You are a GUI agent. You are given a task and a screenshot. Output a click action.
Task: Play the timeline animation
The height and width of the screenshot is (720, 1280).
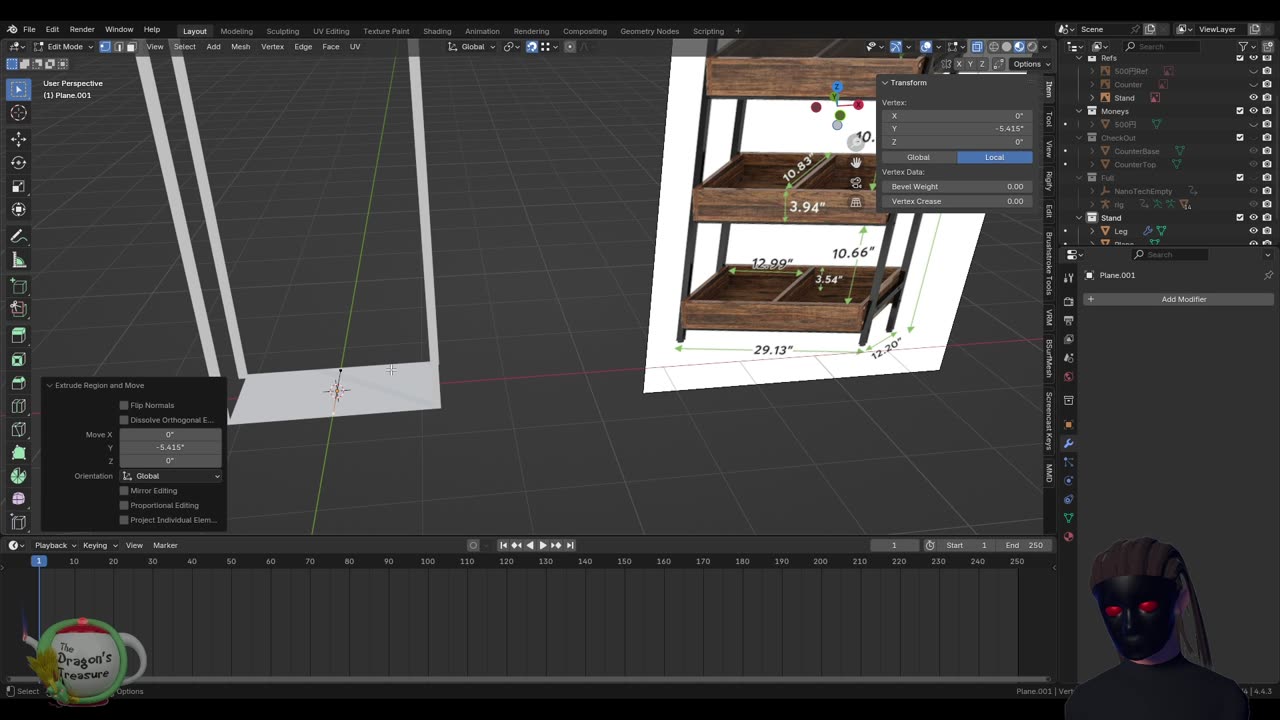pos(543,545)
